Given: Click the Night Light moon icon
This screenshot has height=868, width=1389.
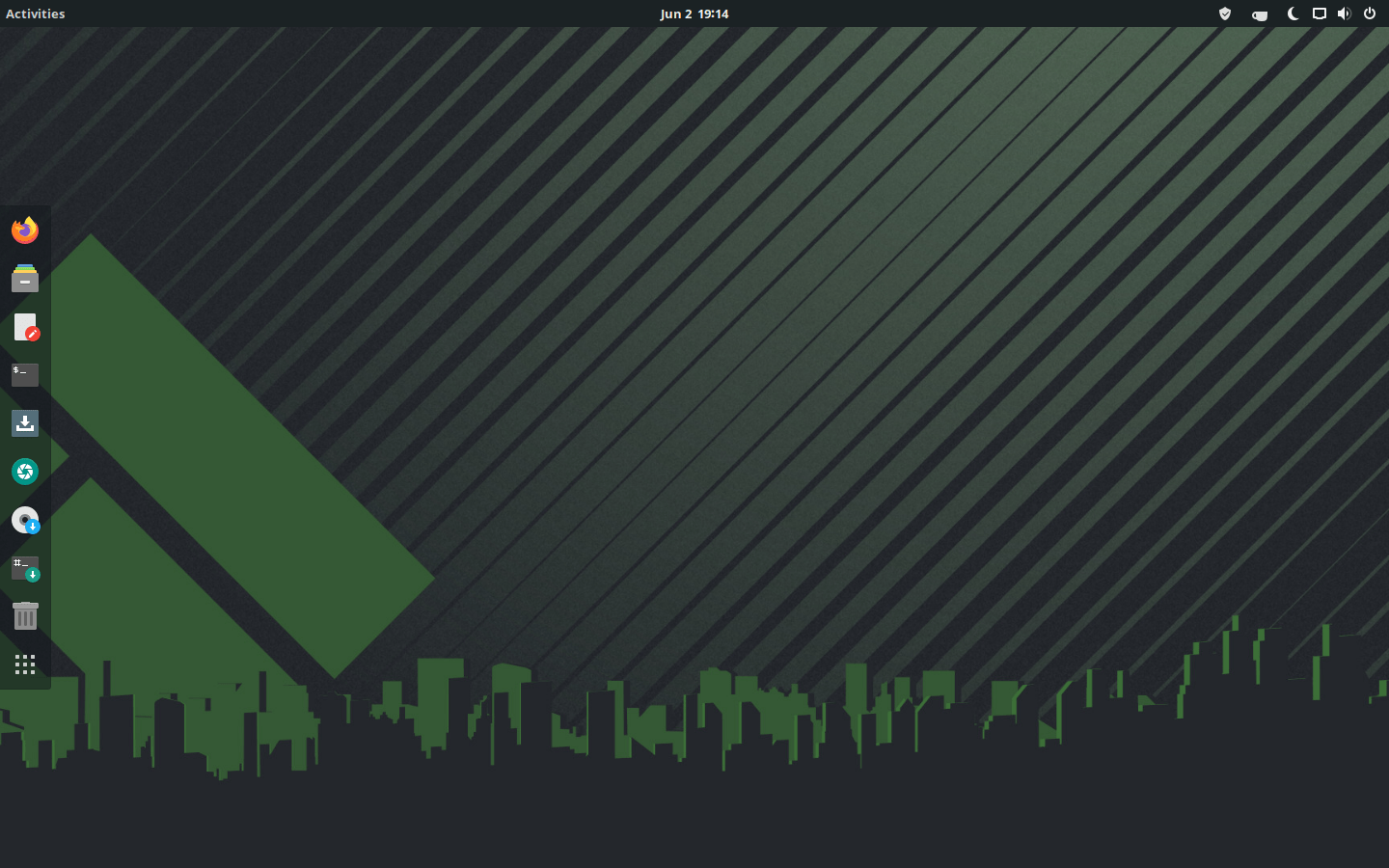Looking at the screenshot, I should coord(1294,14).
